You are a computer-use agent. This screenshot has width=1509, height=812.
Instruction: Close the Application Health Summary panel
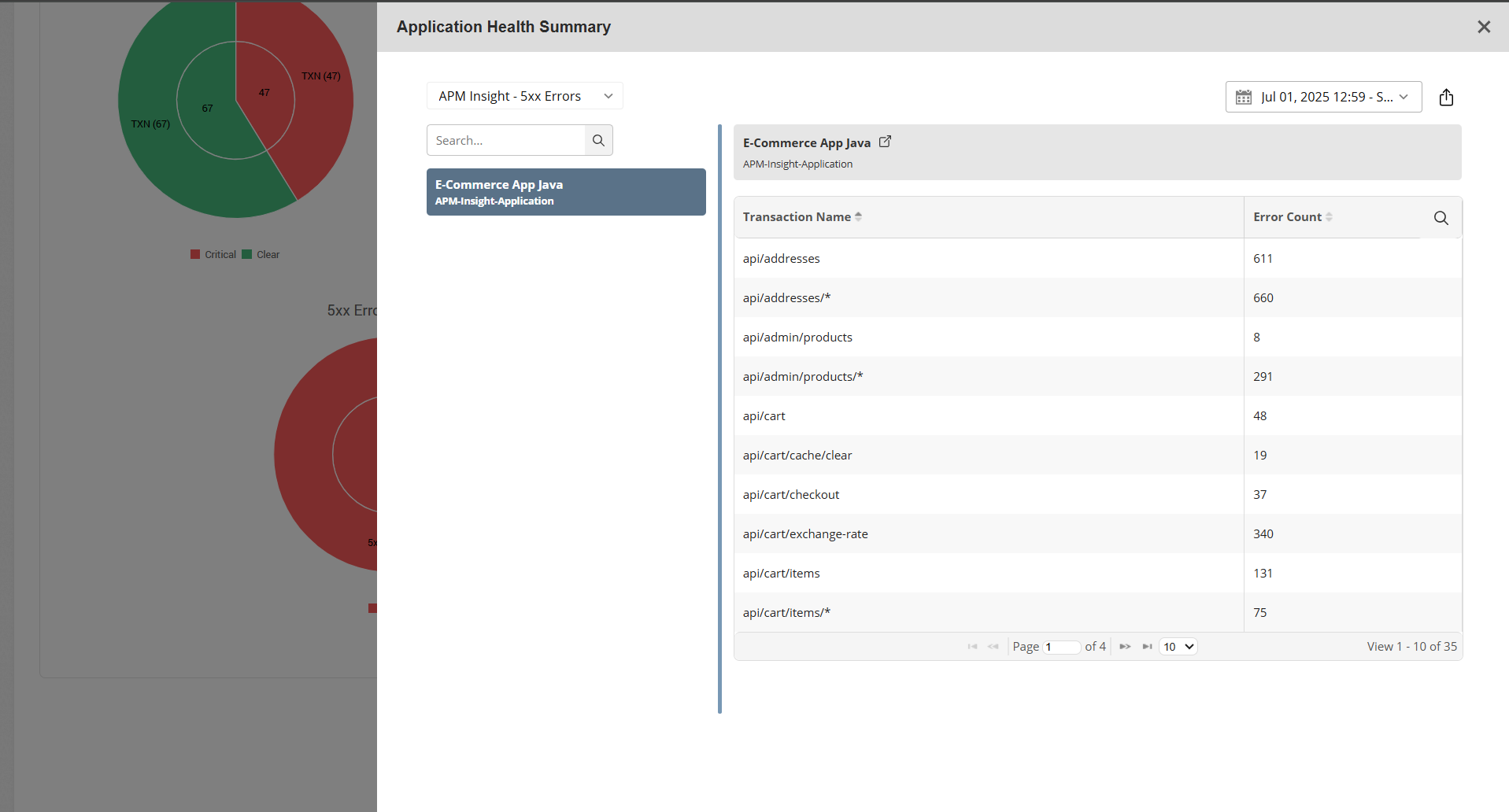1484,27
